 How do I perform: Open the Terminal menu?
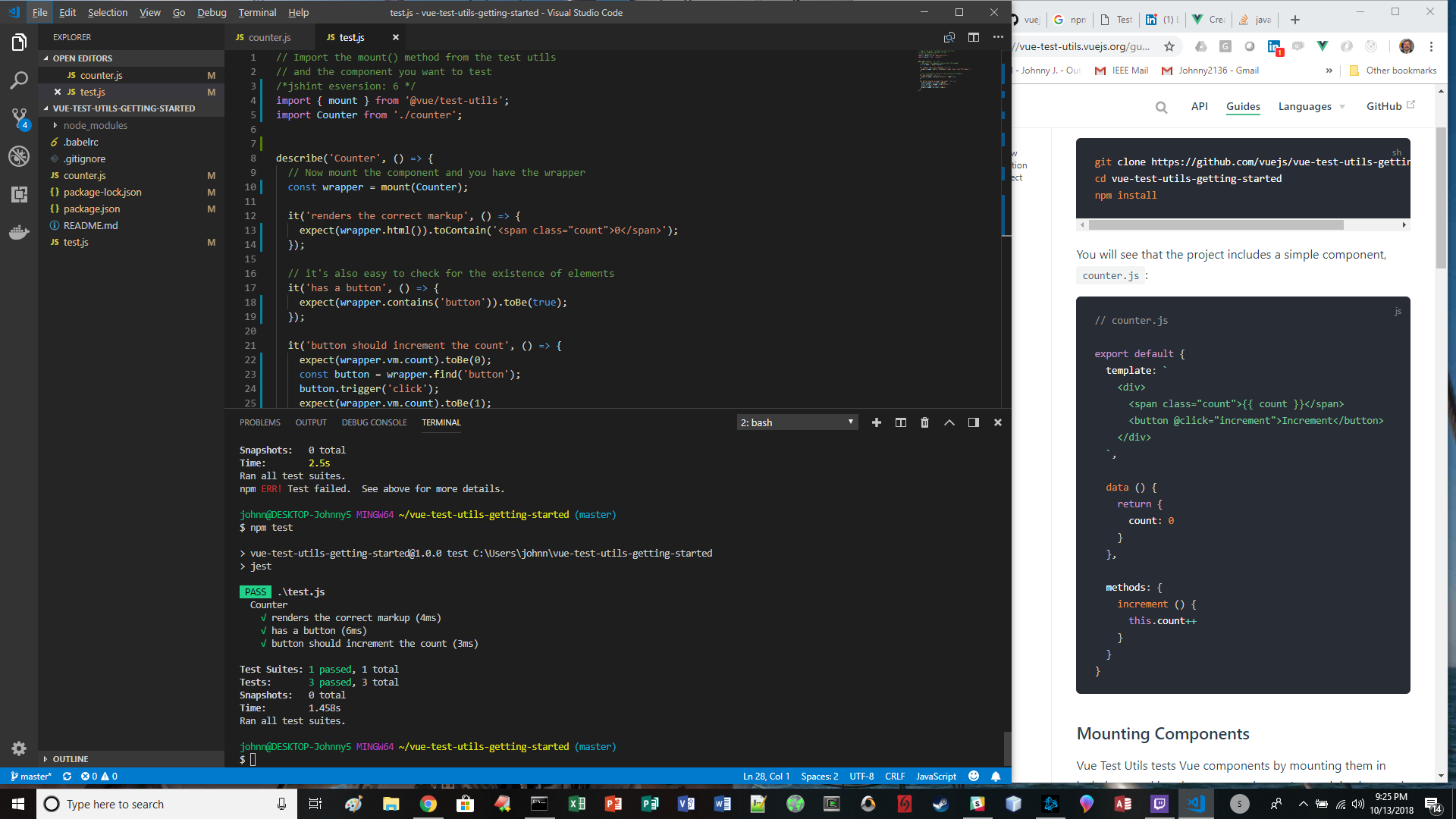coord(257,12)
